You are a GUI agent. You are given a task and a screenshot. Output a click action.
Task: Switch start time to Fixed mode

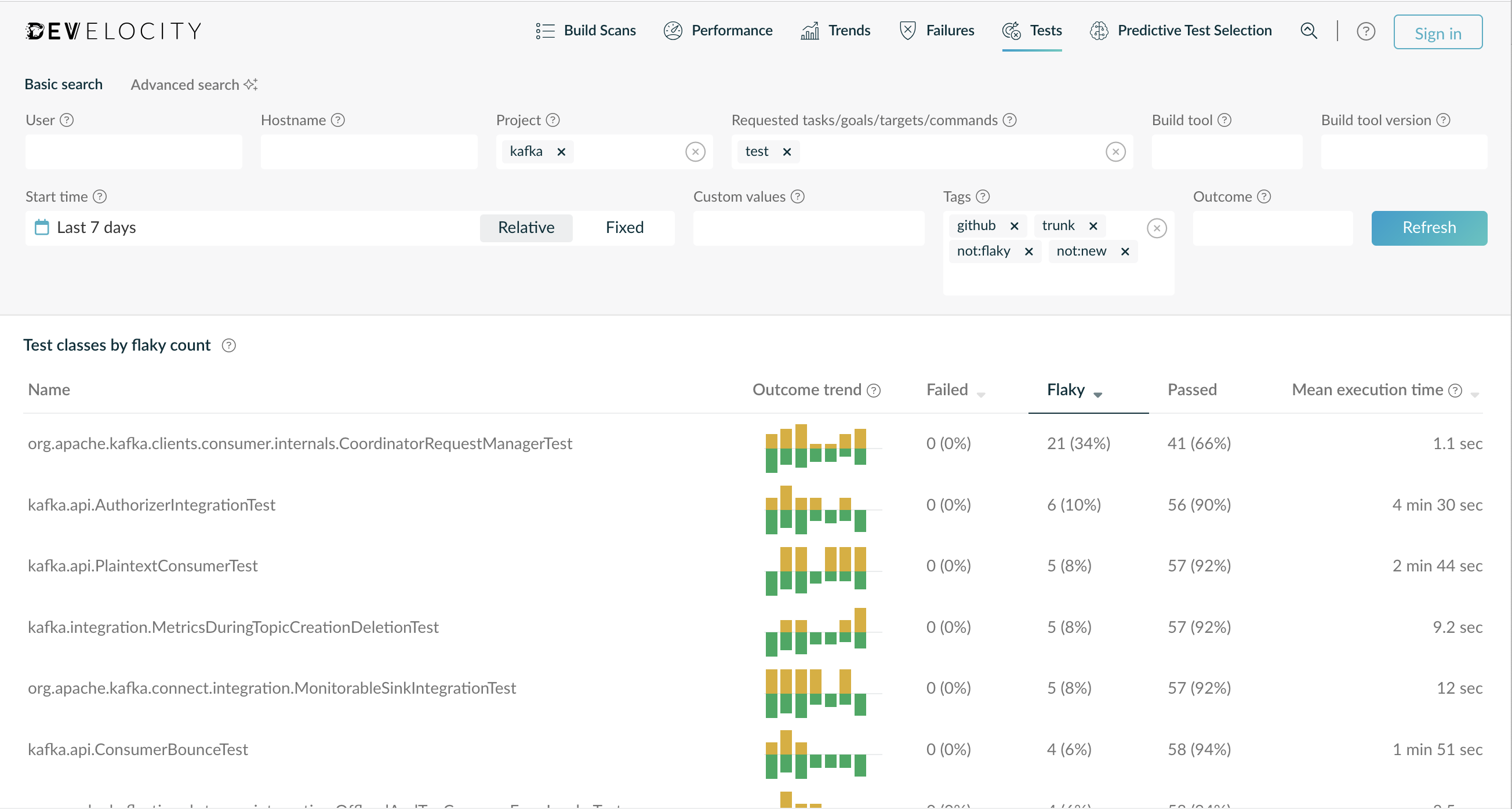point(624,228)
